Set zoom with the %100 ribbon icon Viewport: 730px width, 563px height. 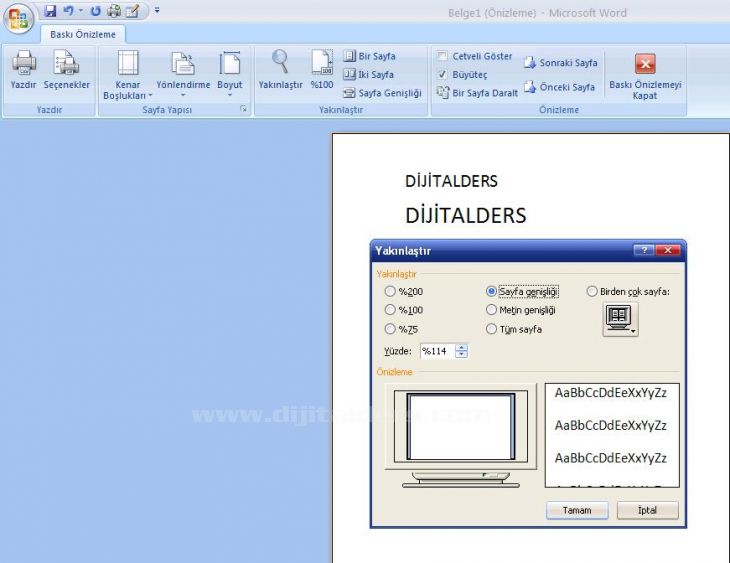[322, 70]
